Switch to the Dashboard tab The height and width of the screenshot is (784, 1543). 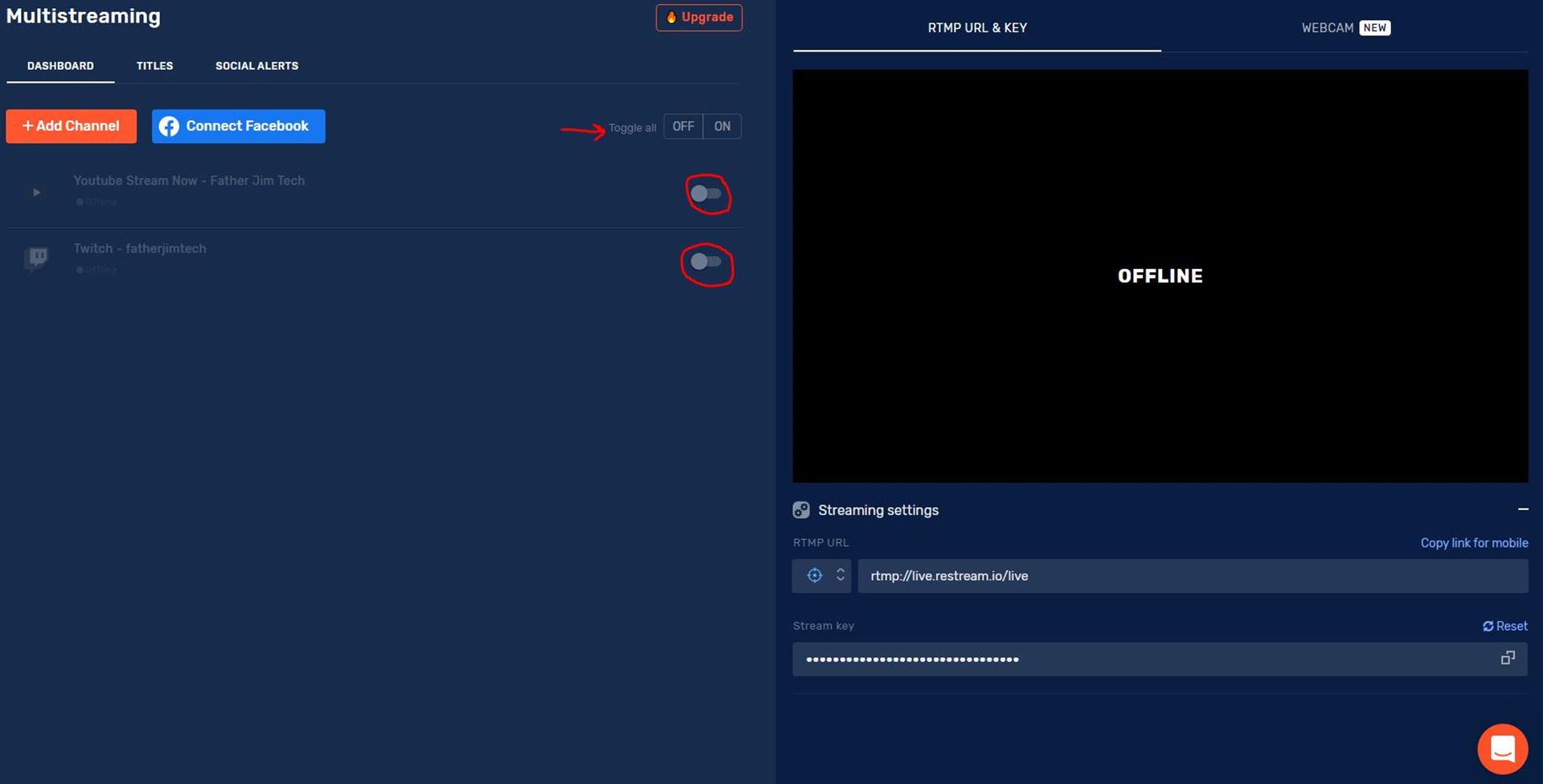[x=60, y=66]
